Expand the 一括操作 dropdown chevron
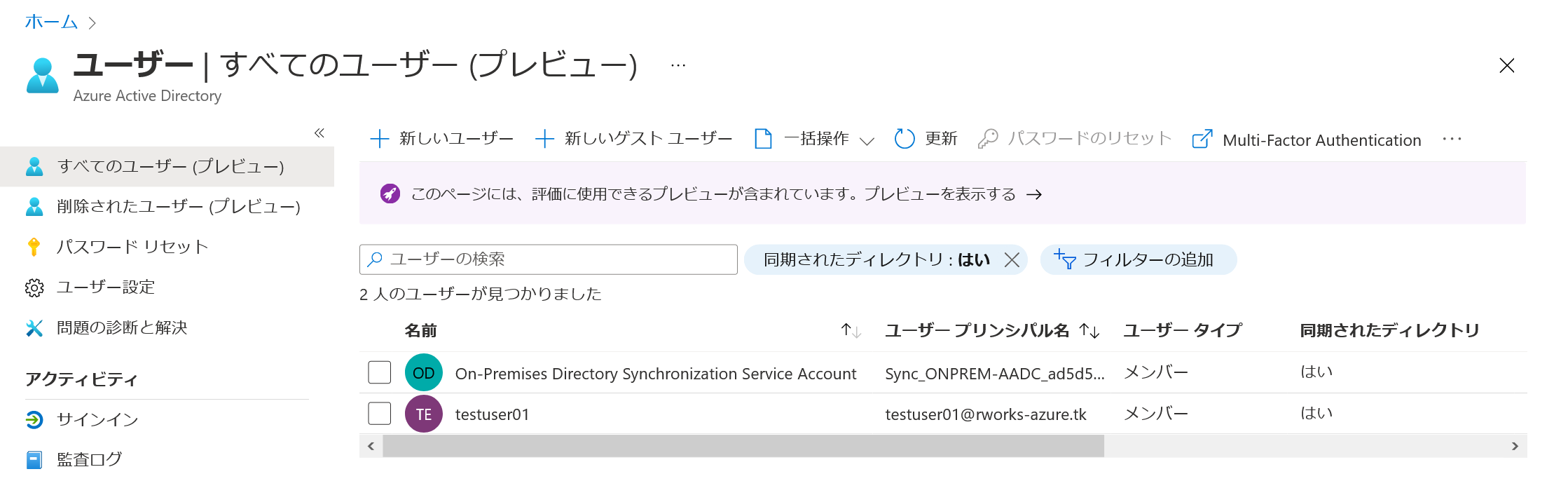Screen dimensions: 1568x488 tap(867, 140)
